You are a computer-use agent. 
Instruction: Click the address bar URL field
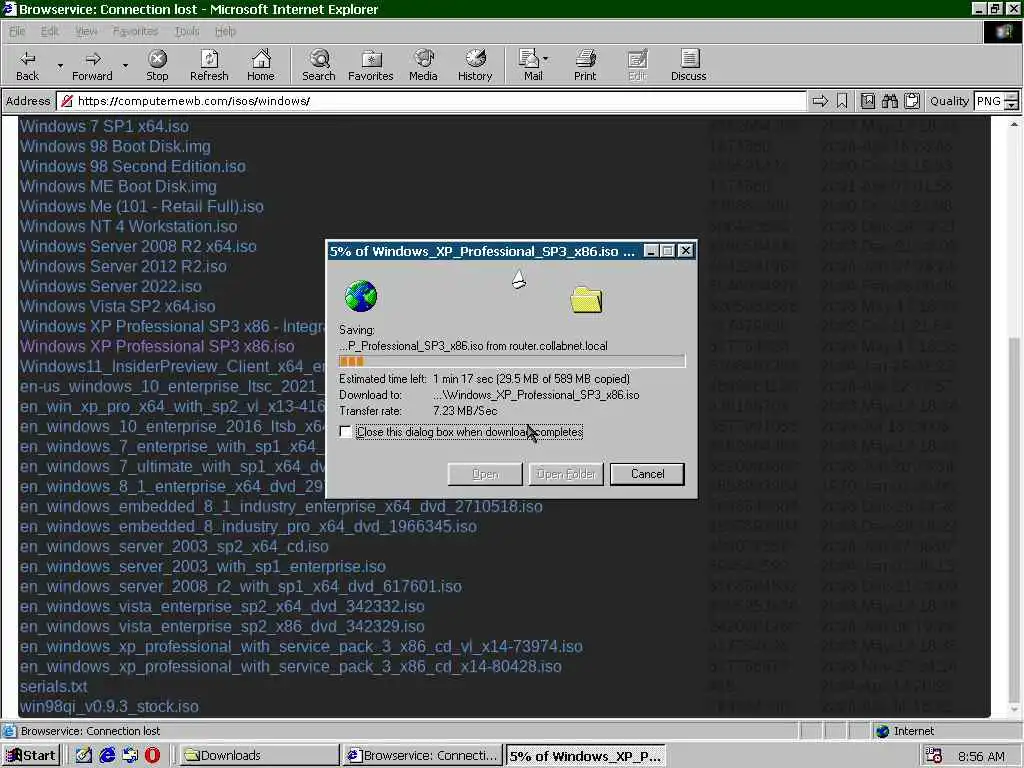tap(431, 101)
